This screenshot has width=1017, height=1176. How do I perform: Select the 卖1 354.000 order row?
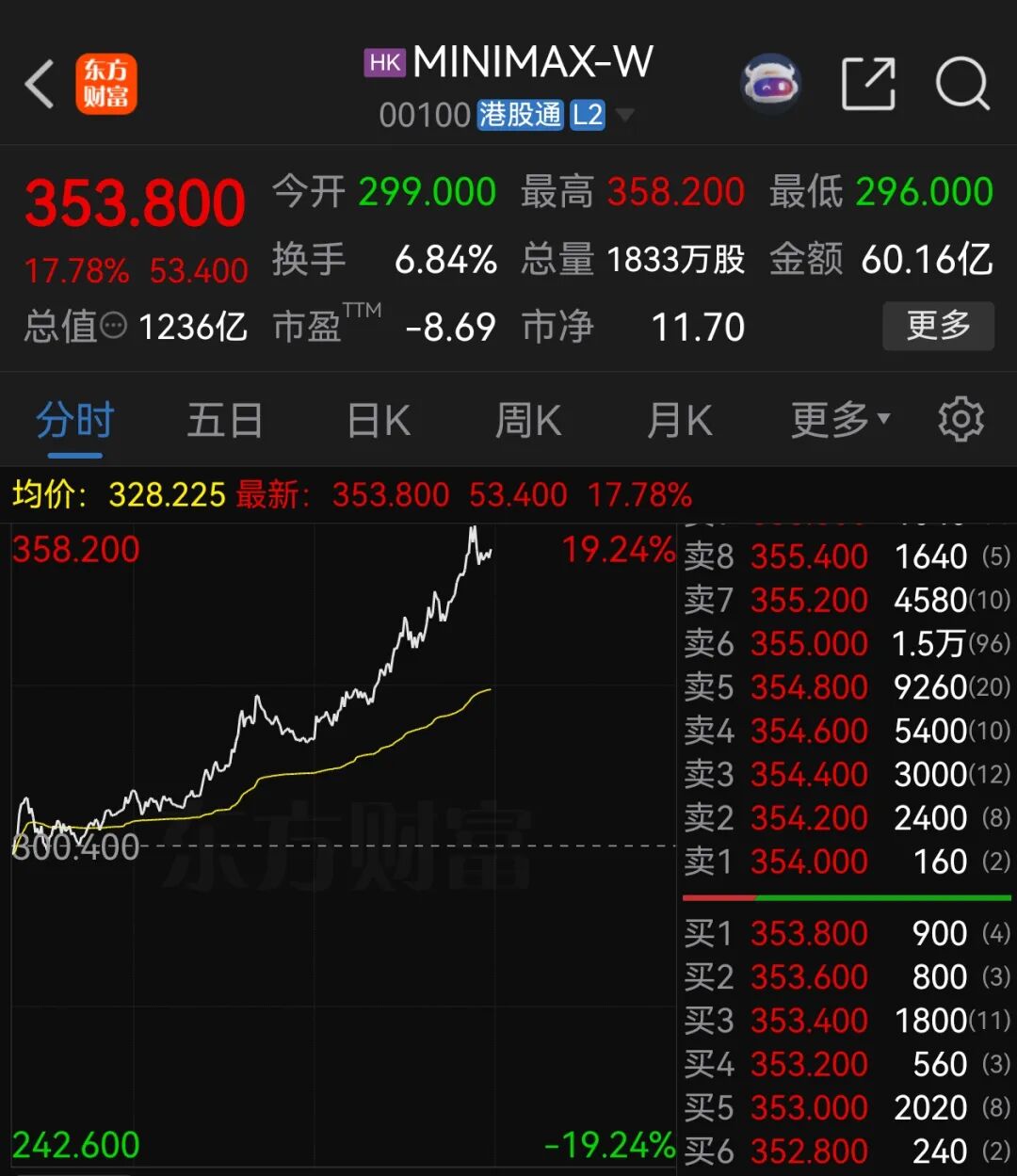847,862
